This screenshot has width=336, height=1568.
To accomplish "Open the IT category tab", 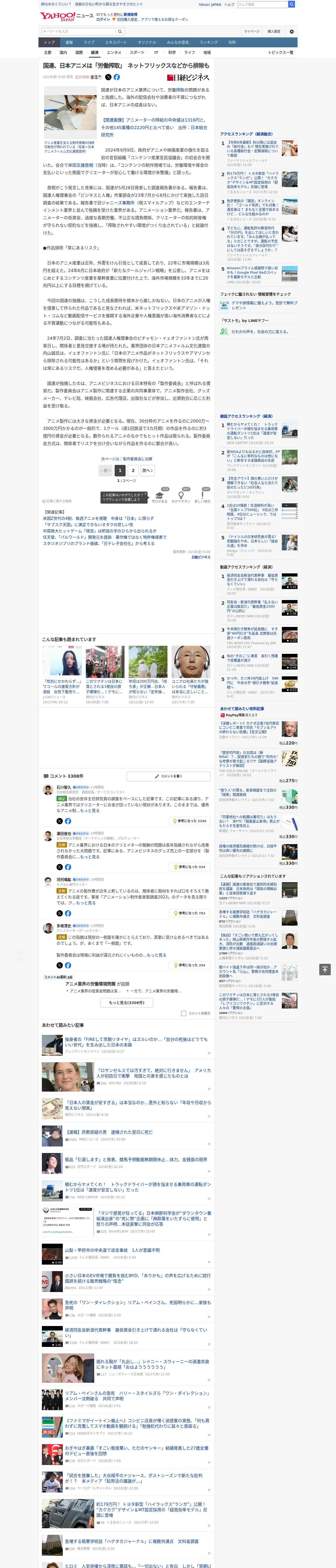I will (x=156, y=52).
